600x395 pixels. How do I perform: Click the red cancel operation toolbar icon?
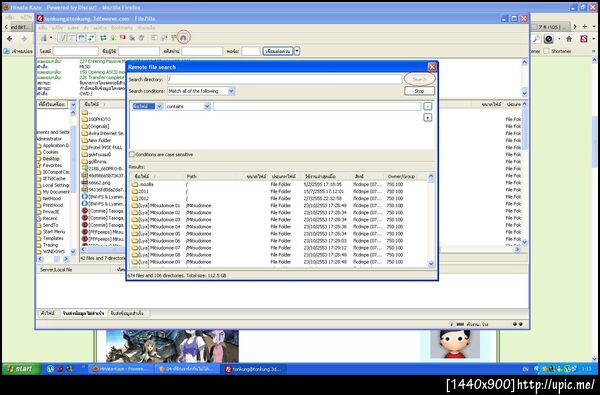pos(122,38)
